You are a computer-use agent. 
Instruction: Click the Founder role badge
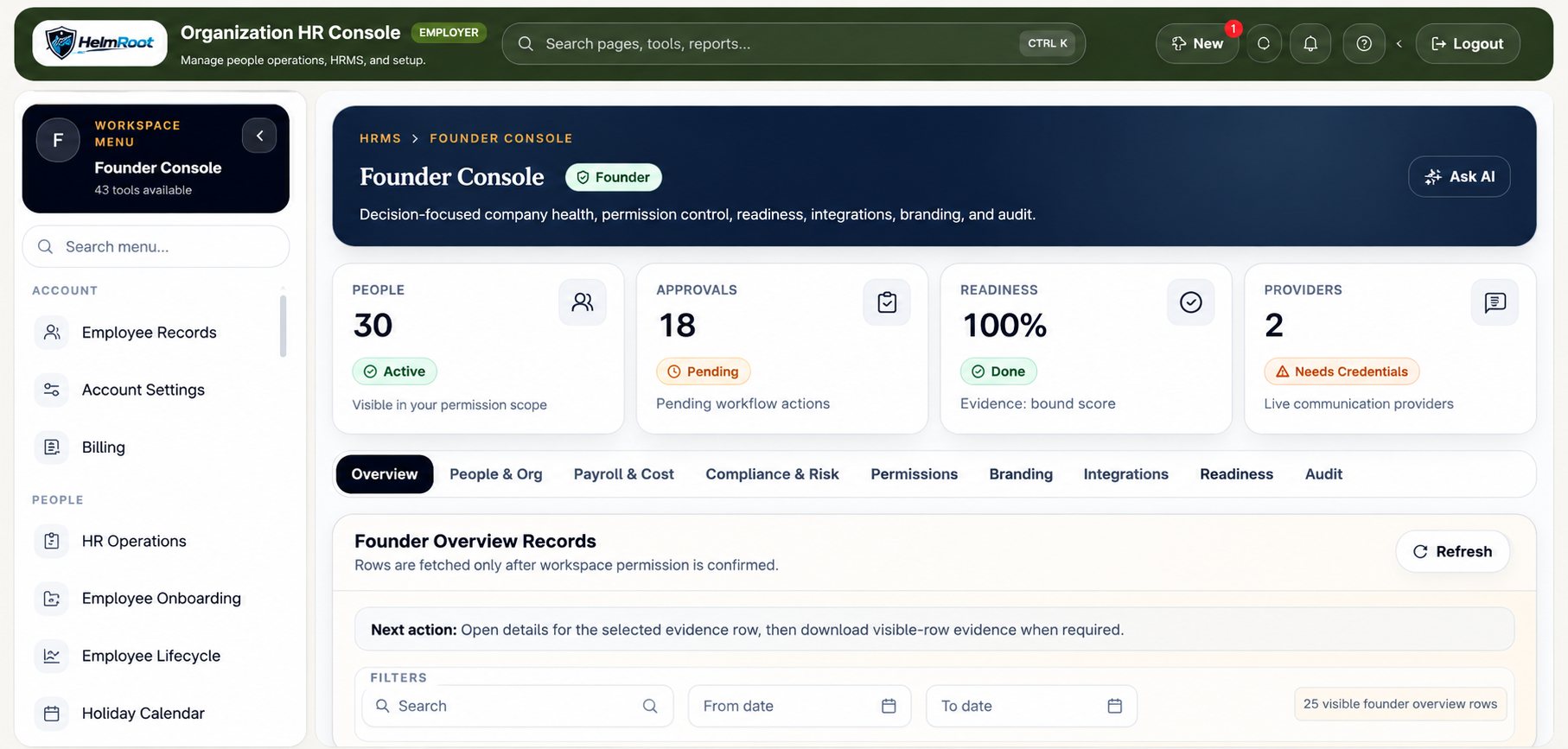click(x=614, y=177)
